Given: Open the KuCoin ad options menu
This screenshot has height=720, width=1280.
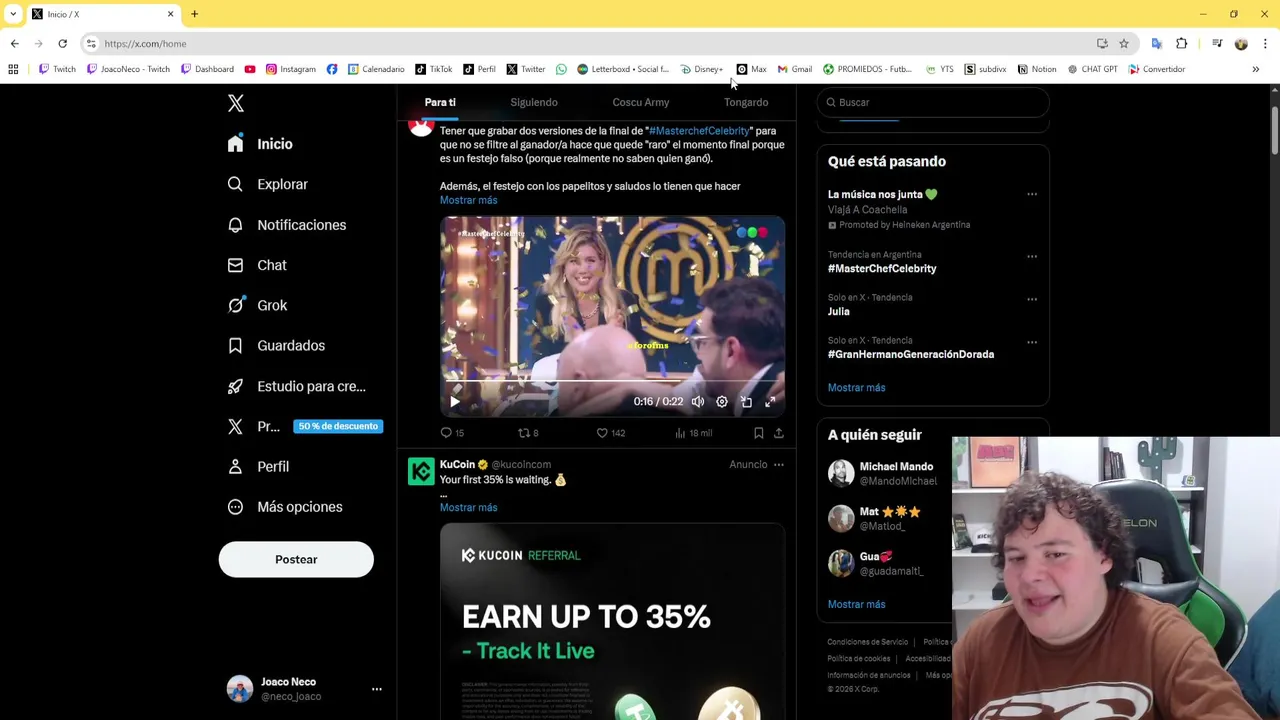Looking at the screenshot, I should tap(779, 464).
